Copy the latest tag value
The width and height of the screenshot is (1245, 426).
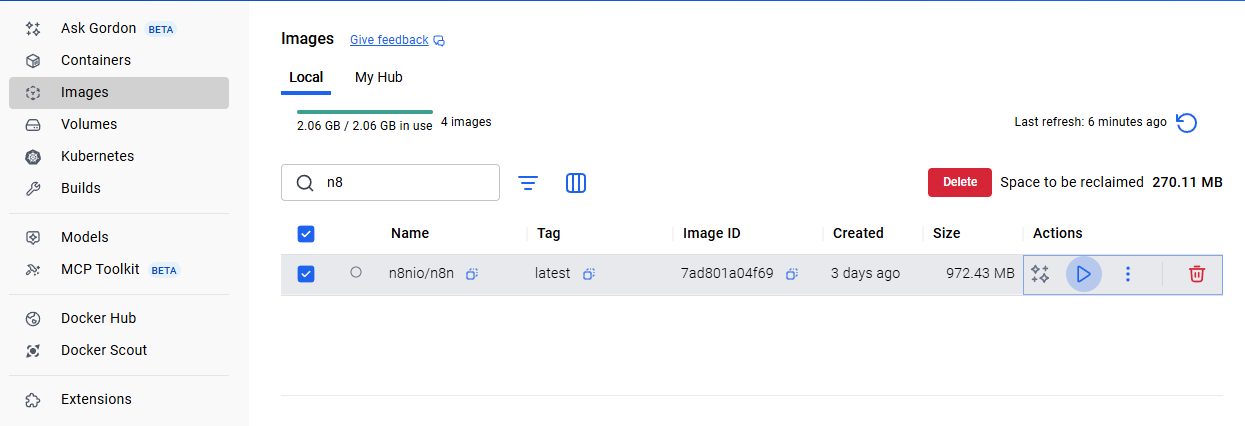[590, 274]
